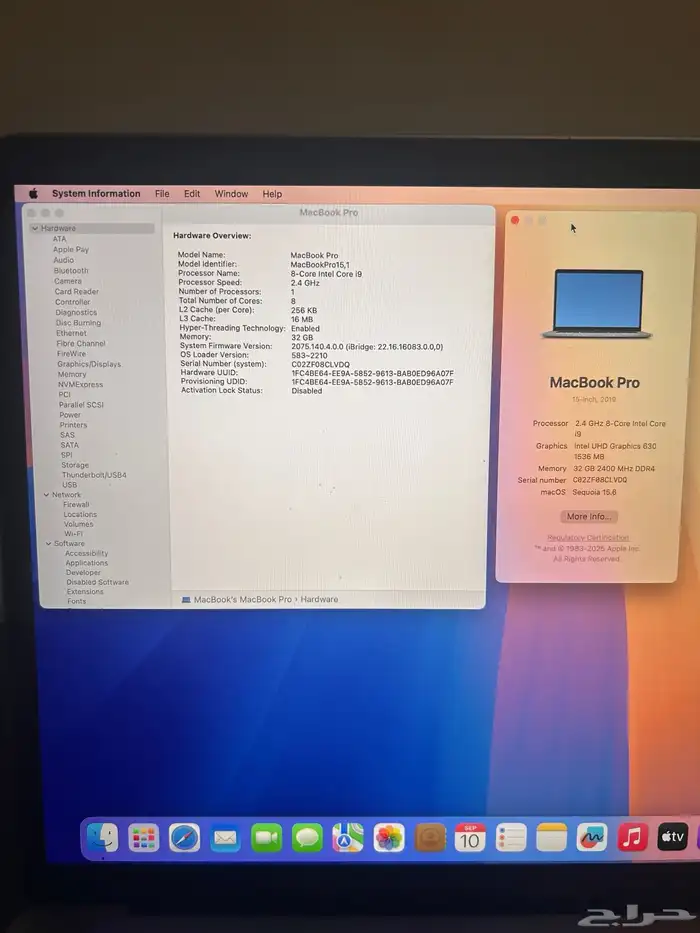Open the Regulatory Certification link
This screenshot has height=933, width=700.
coord(588,538)
